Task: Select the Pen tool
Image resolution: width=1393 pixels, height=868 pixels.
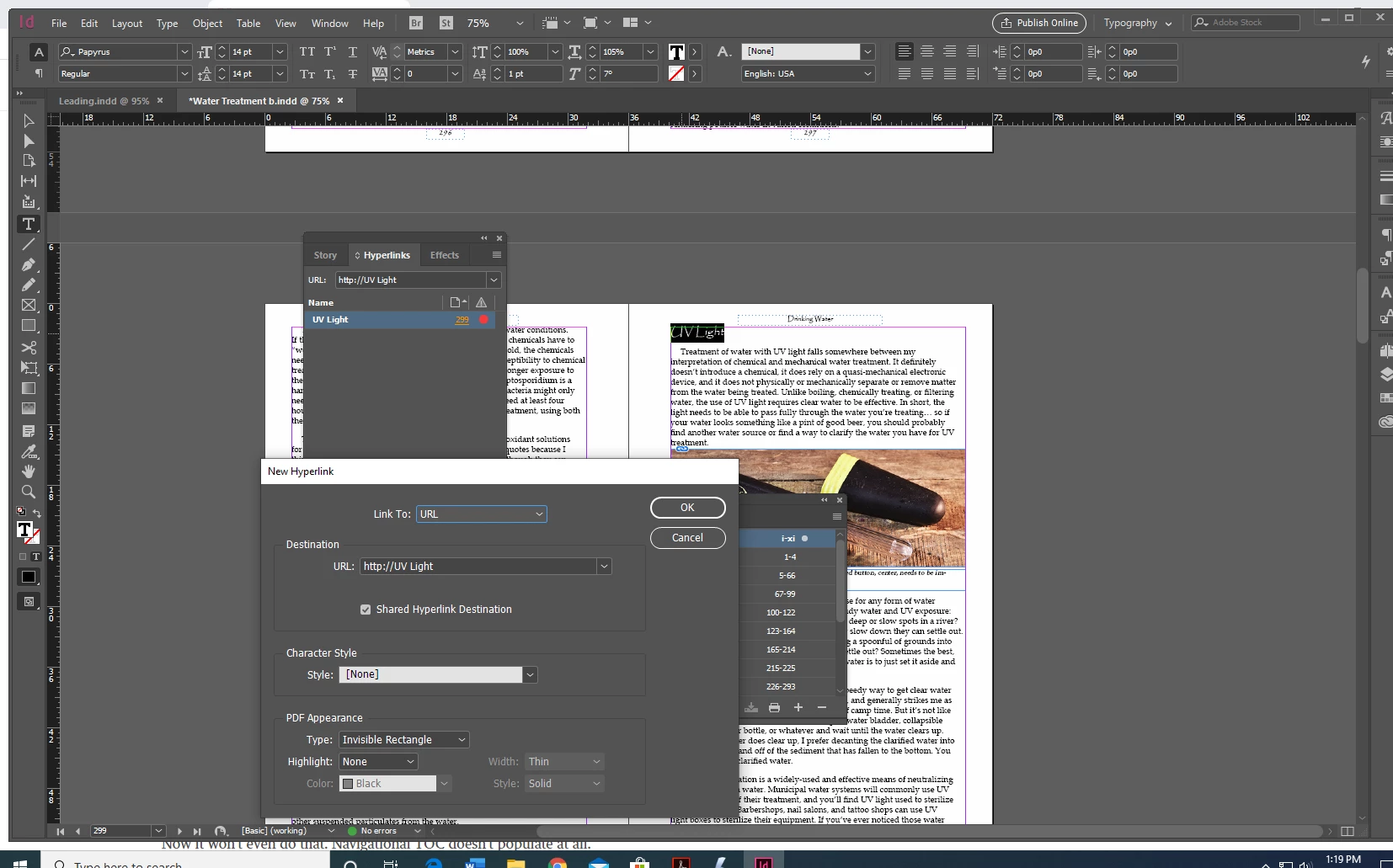Action: pyautogui.click(x=28, y=264)
